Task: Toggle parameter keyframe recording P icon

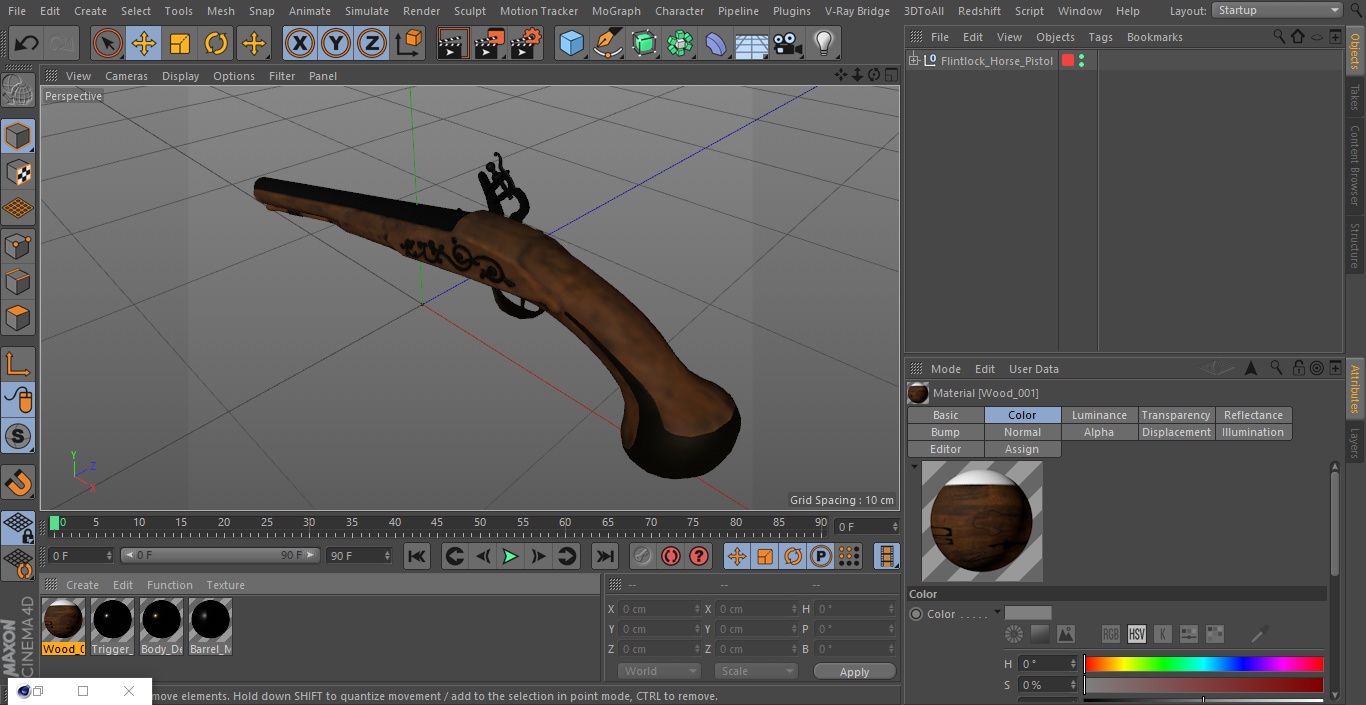Action: pyautogui.click(x=821, y=556)
